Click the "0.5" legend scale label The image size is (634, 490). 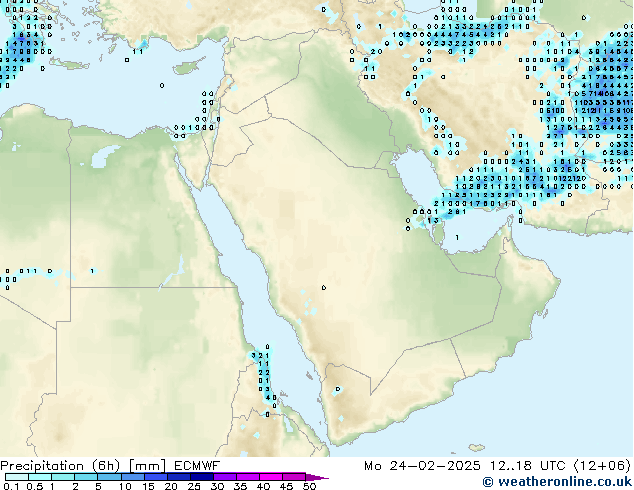(36, 486)
